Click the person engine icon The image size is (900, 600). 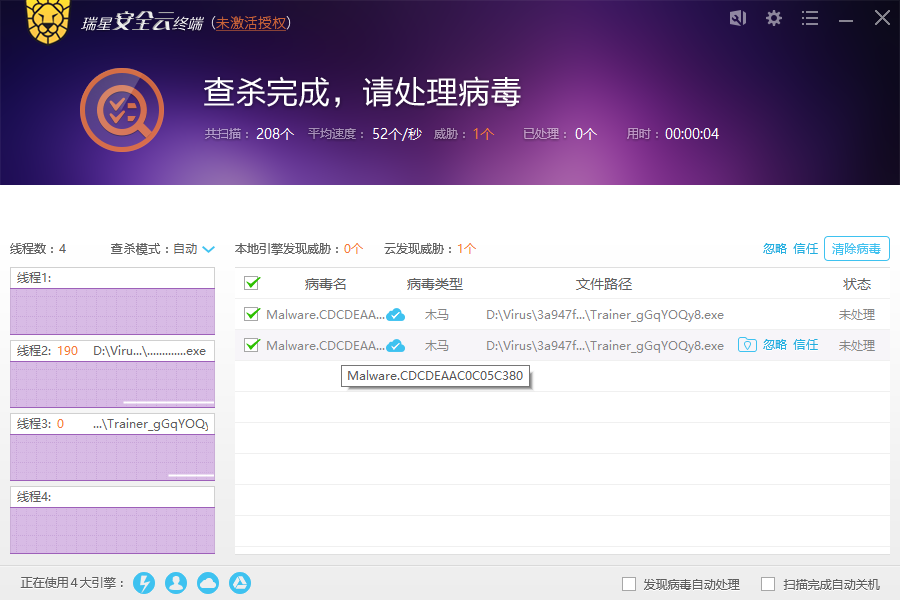coord(176,583)
